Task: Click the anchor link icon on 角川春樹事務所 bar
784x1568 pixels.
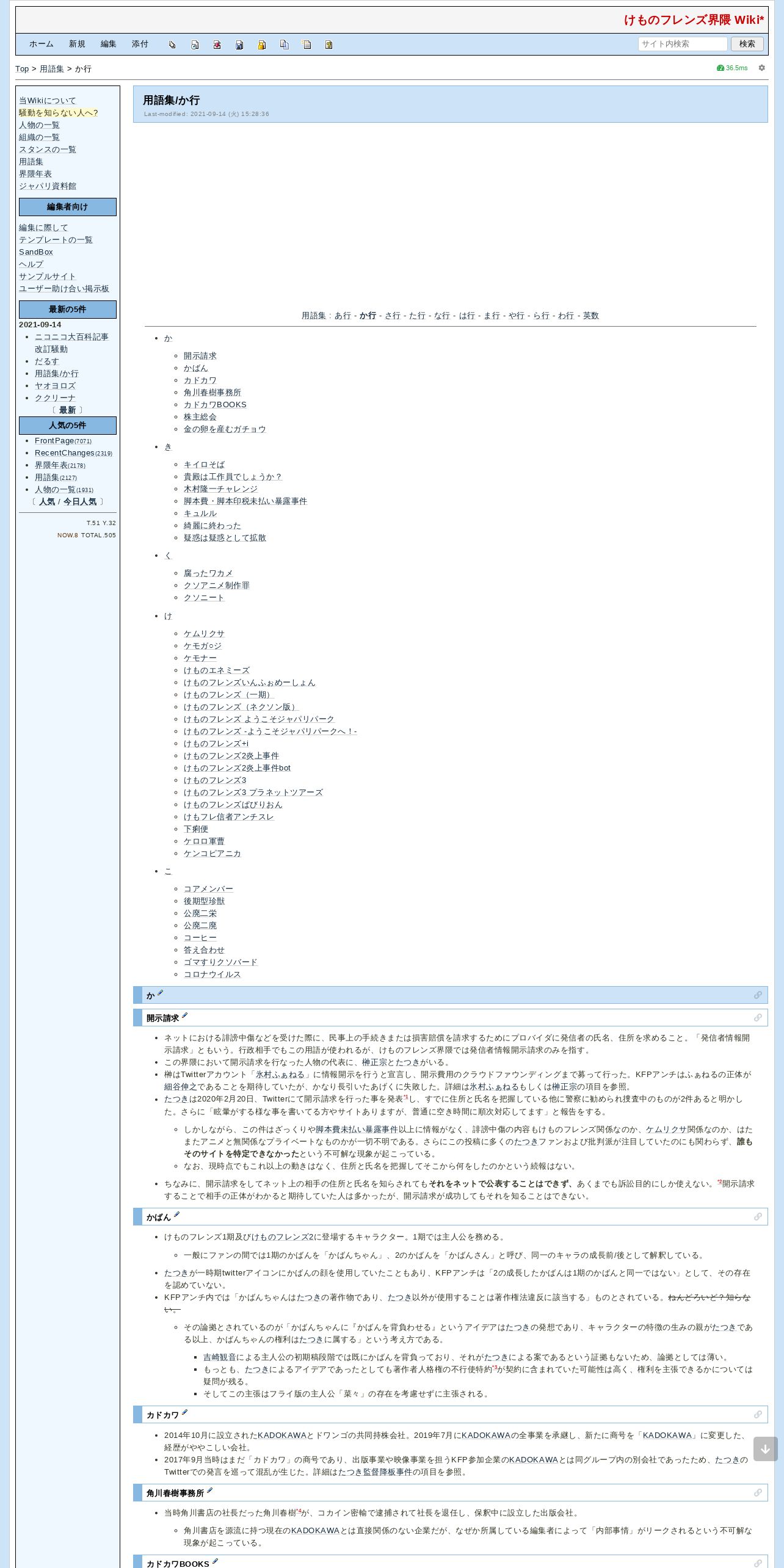Action: 758,1493
